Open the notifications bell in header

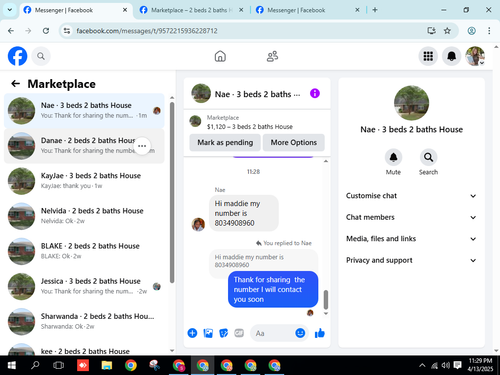click(x=451, y=56)
